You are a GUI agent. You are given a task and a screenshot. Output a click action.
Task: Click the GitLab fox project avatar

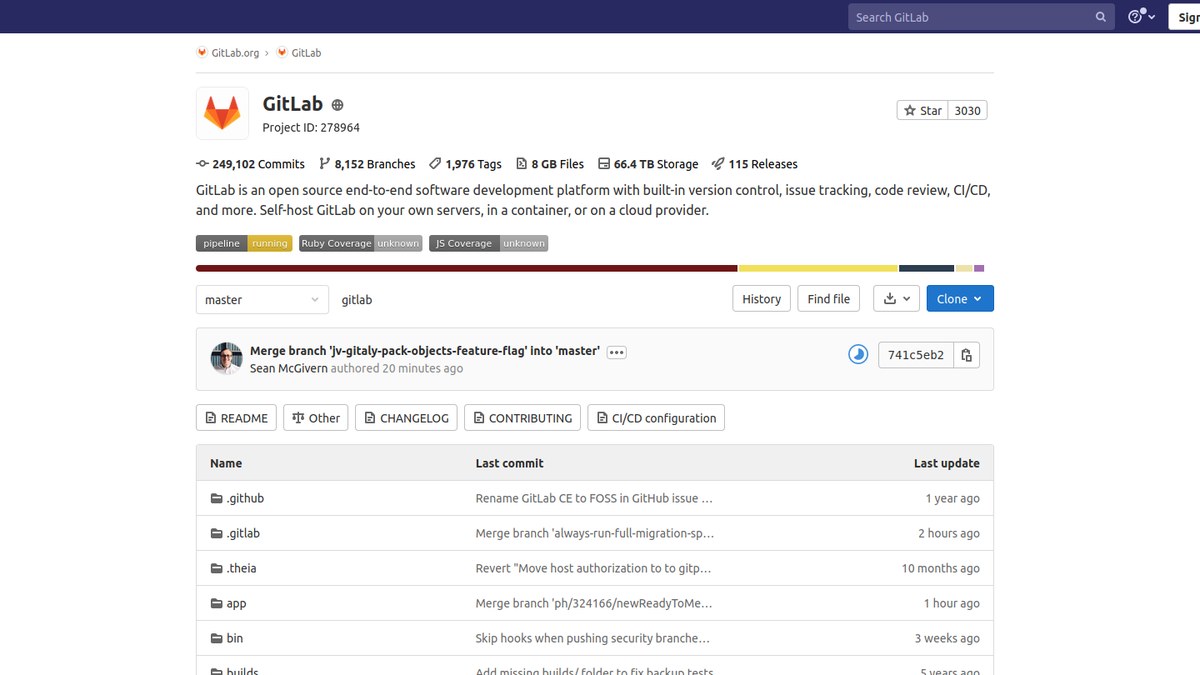coord(222,113)
